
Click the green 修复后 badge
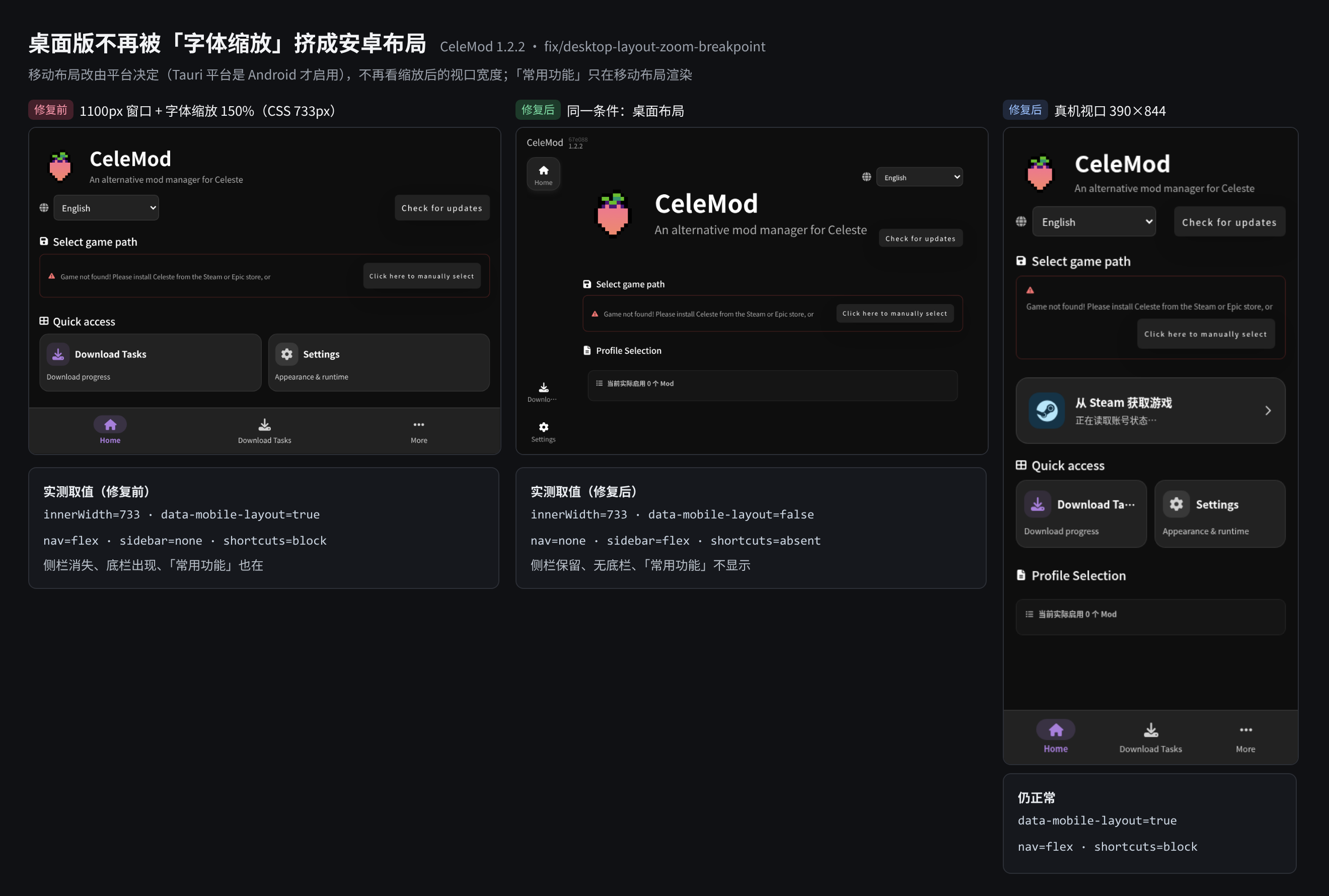[538, 110]
